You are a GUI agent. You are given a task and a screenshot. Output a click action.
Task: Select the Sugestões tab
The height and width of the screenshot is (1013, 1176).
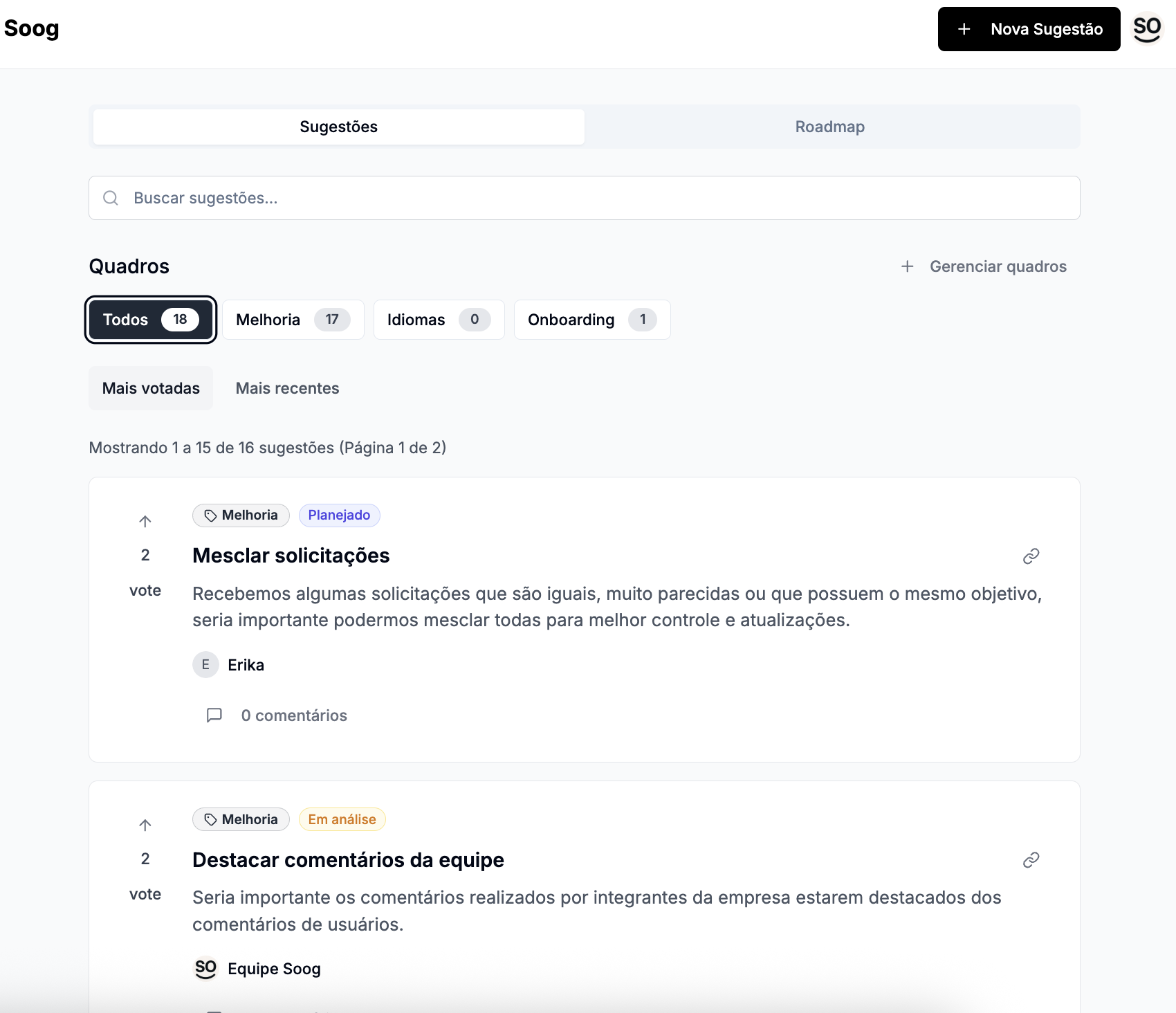click(338, 127)
